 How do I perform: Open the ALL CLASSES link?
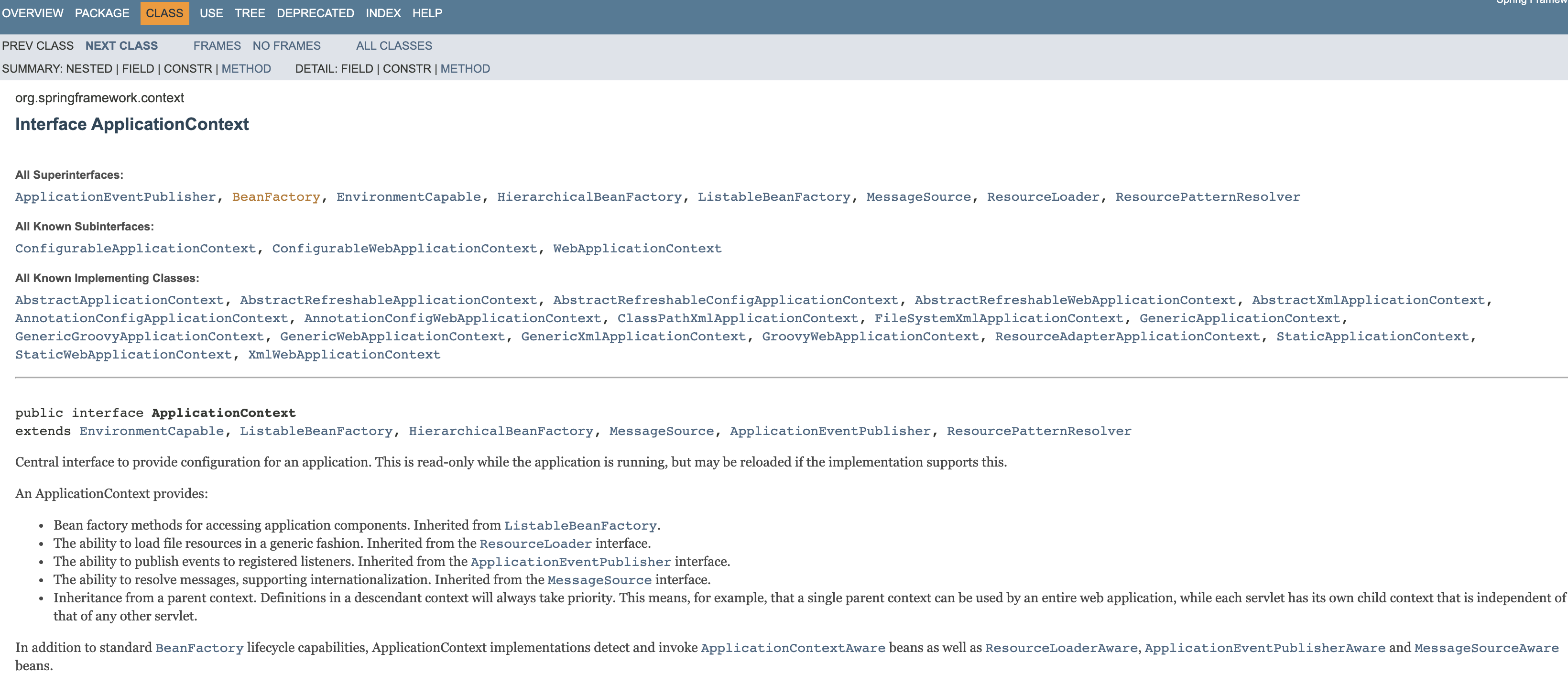(394, 46)
